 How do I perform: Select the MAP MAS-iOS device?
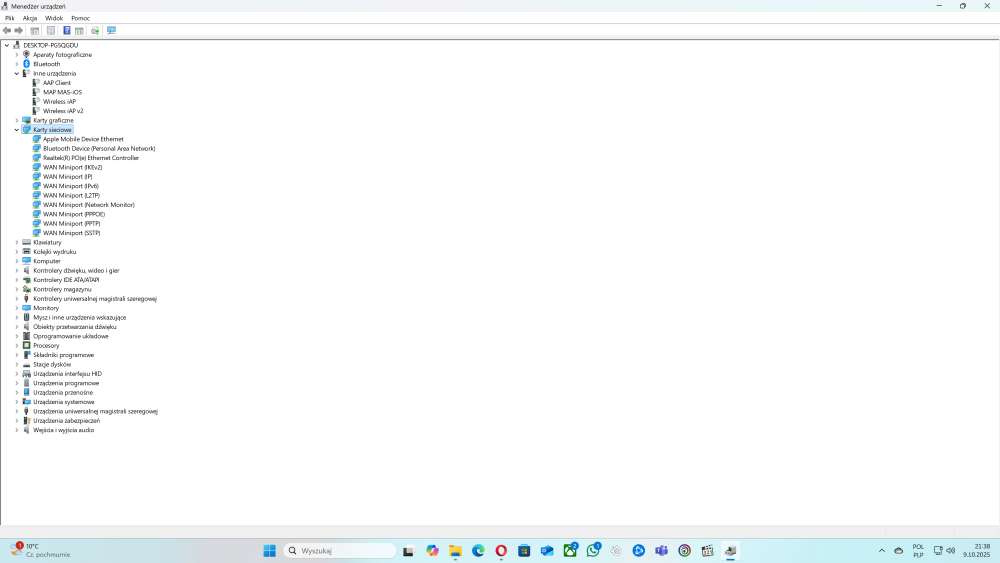tap(62, 92)
